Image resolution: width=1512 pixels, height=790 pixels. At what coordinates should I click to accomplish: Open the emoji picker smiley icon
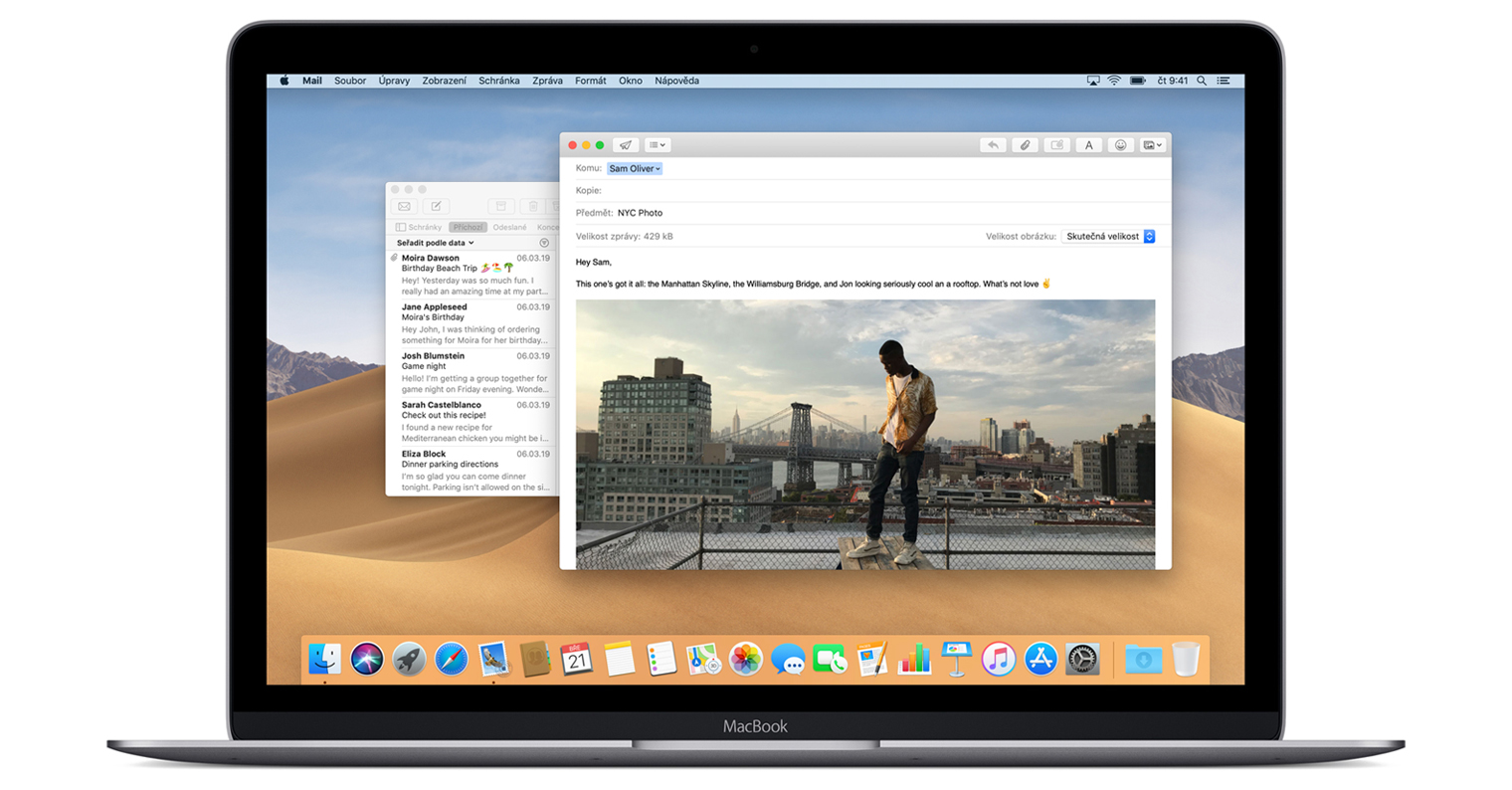[1120, 145]
